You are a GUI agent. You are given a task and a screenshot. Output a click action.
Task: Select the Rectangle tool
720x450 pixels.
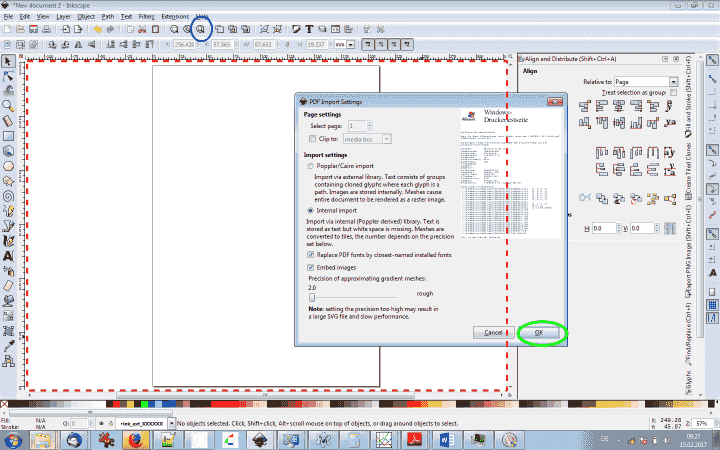coord(8,135)
